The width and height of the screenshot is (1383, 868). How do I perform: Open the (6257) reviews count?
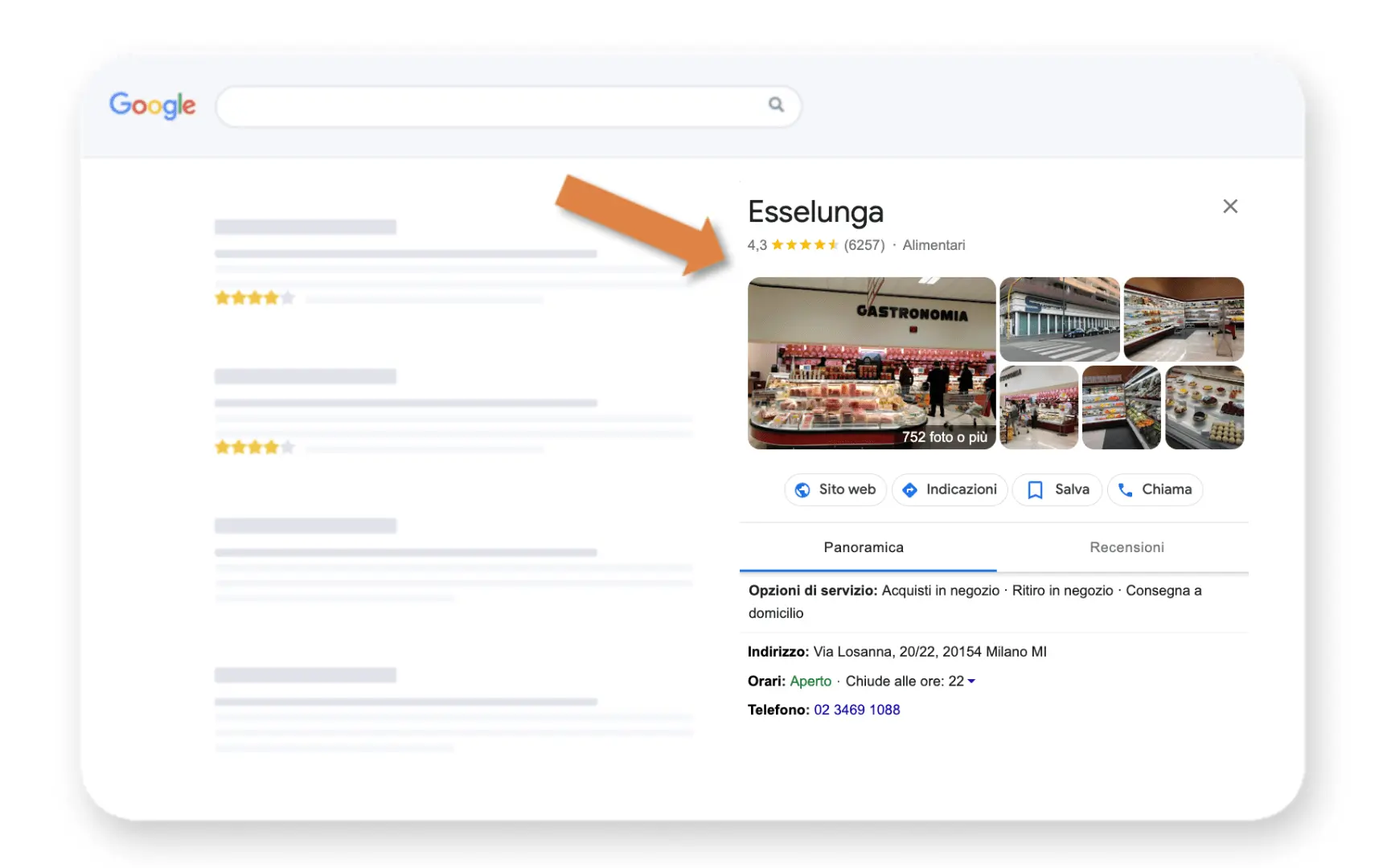[x=864, y=245]
